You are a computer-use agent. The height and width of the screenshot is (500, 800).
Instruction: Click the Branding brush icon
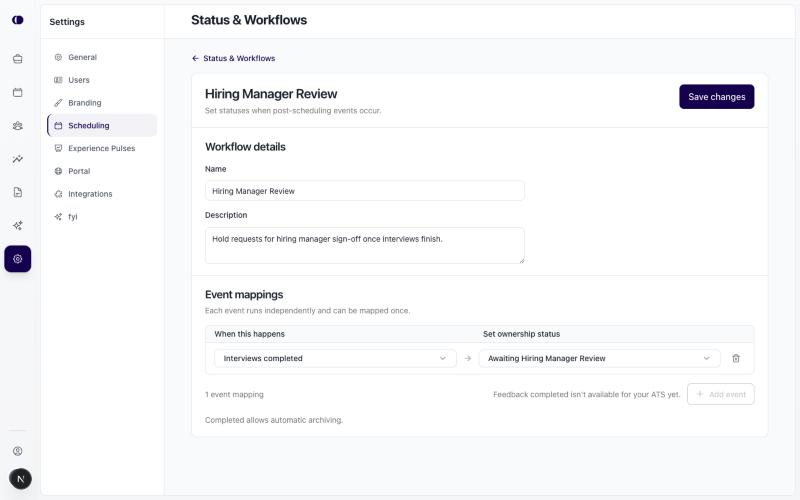pos(58,103)
